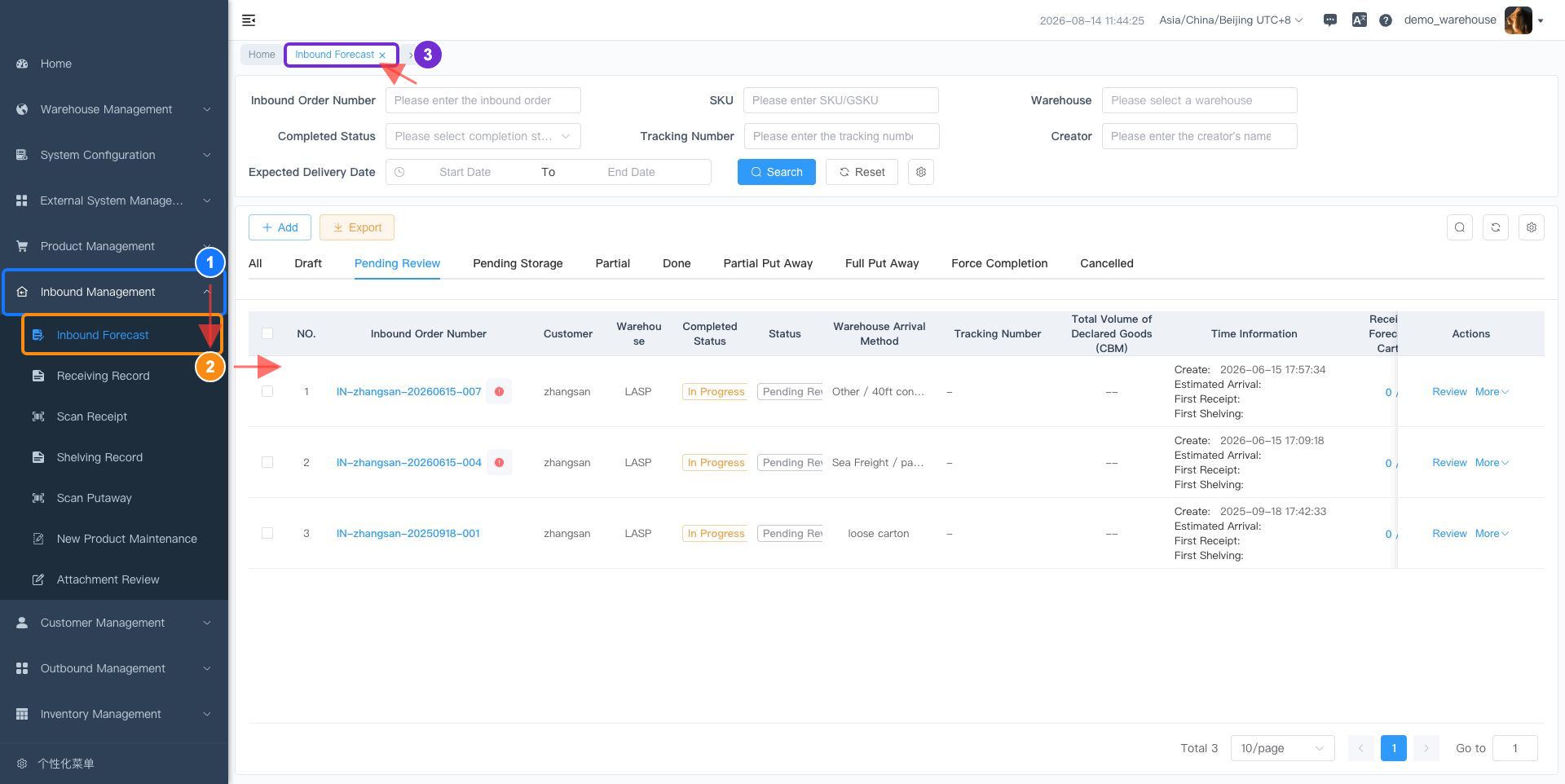Click the Add button
Screen dimensions: 1565x784
280,227
